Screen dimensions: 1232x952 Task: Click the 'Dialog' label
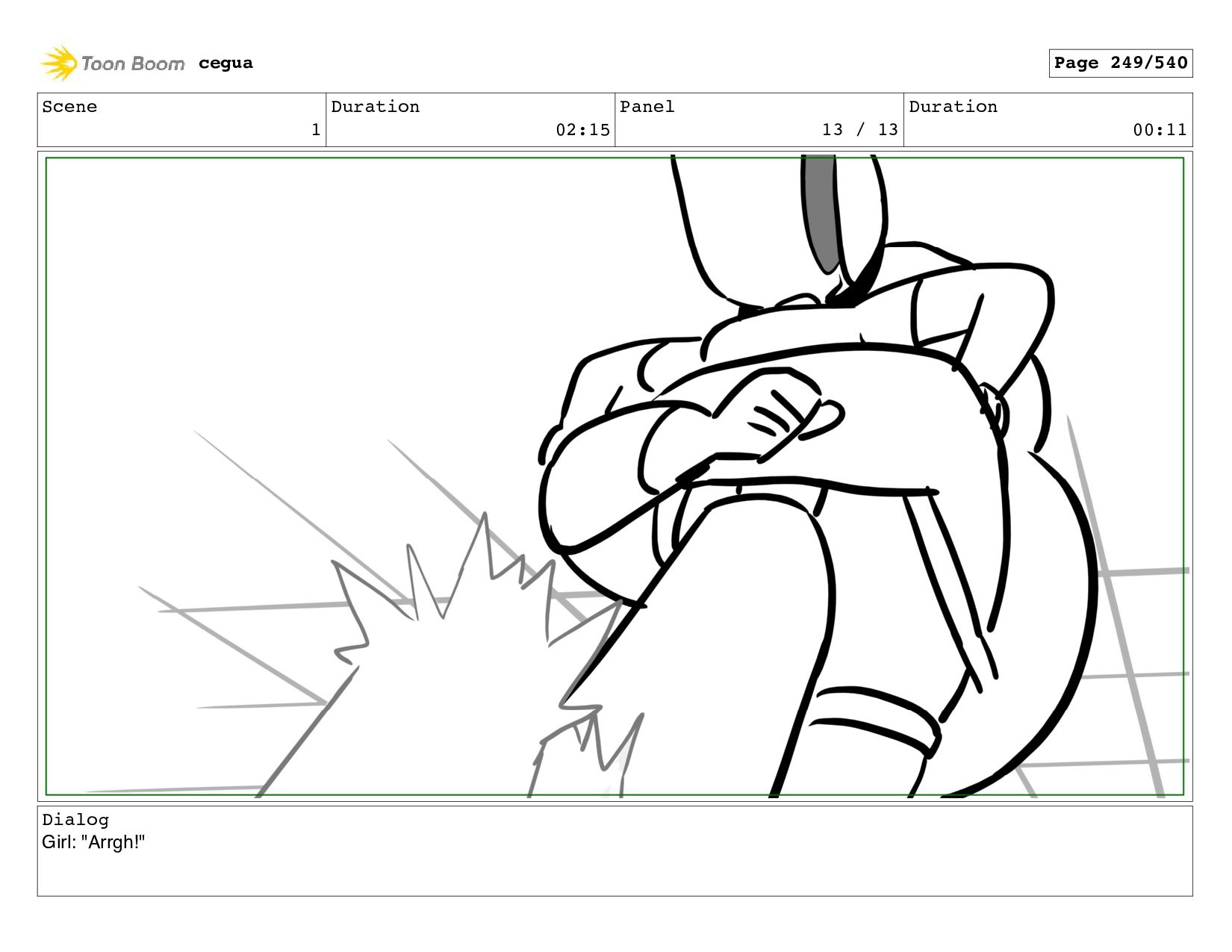[x=75, y=820]
